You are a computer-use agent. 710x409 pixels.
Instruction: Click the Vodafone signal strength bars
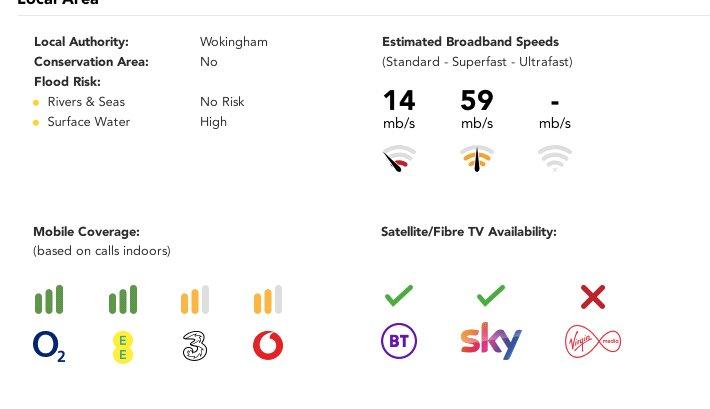[268, 299]
